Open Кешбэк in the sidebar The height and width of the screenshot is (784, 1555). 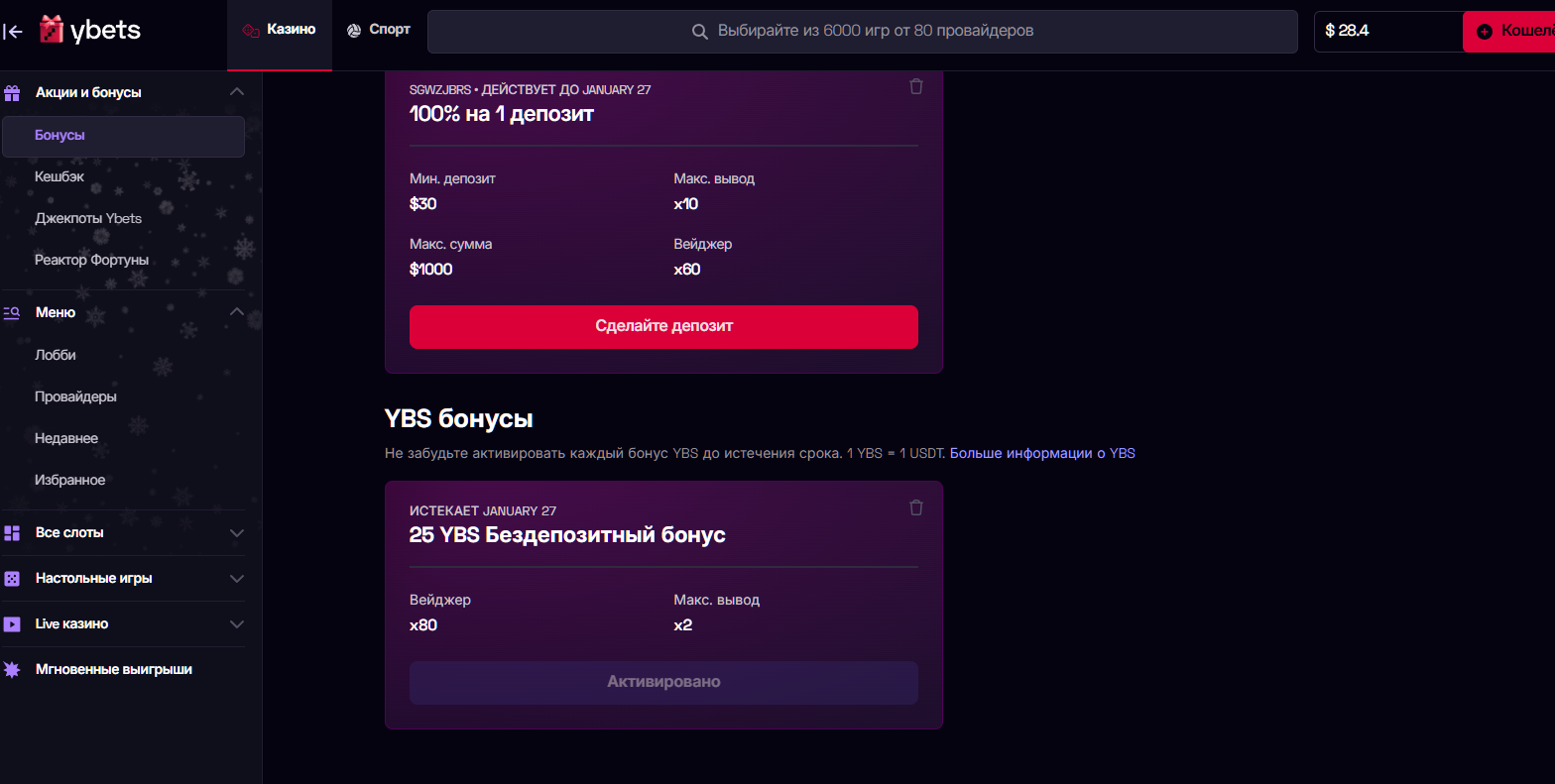pyautogui.click(x=60, y=176)
